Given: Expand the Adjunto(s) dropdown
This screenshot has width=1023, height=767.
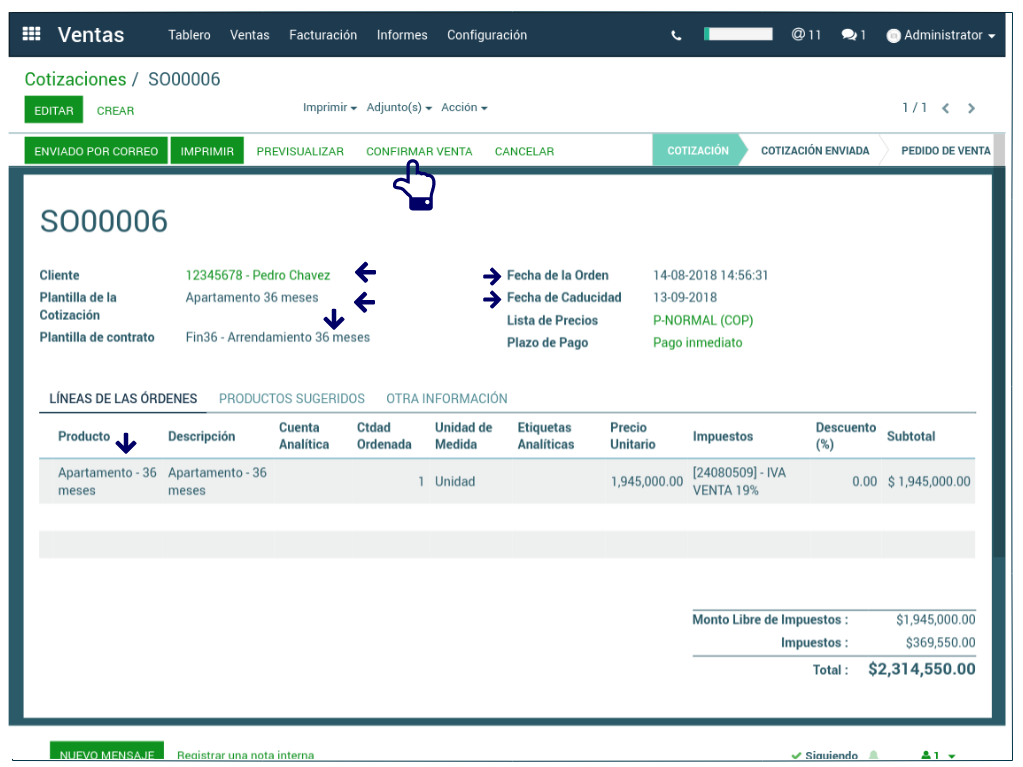Looking at the screenshot, I should pos(398,108).
